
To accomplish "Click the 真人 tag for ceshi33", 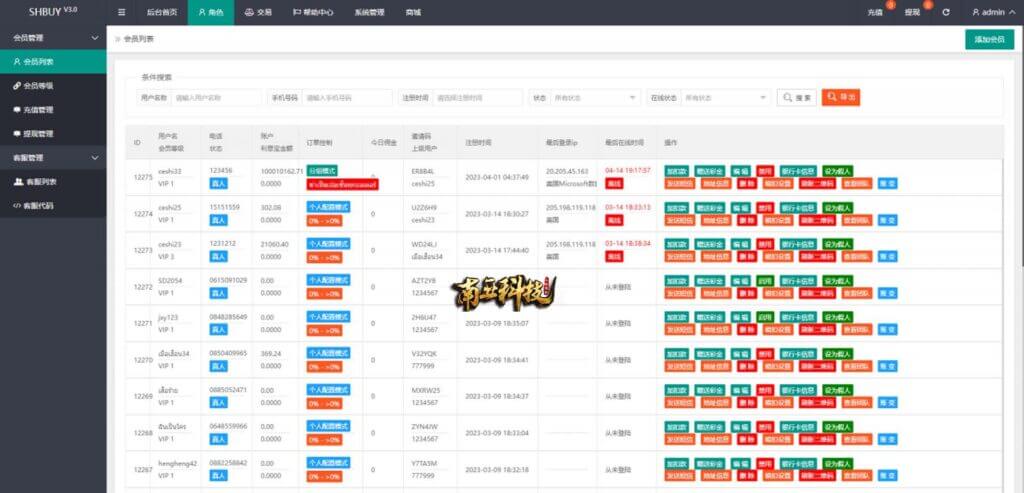I will tap(218, 184).
